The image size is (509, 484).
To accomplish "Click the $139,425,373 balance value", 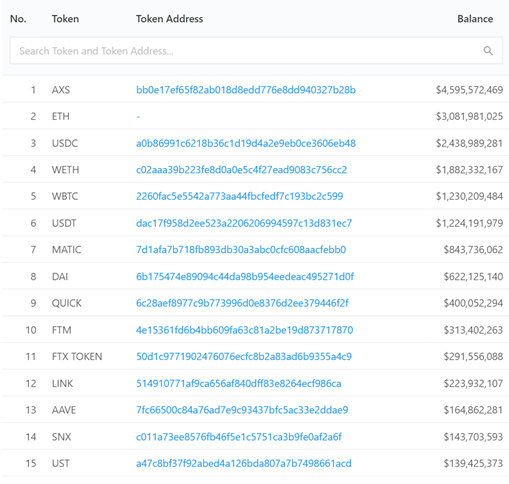I will pos(473,464).
